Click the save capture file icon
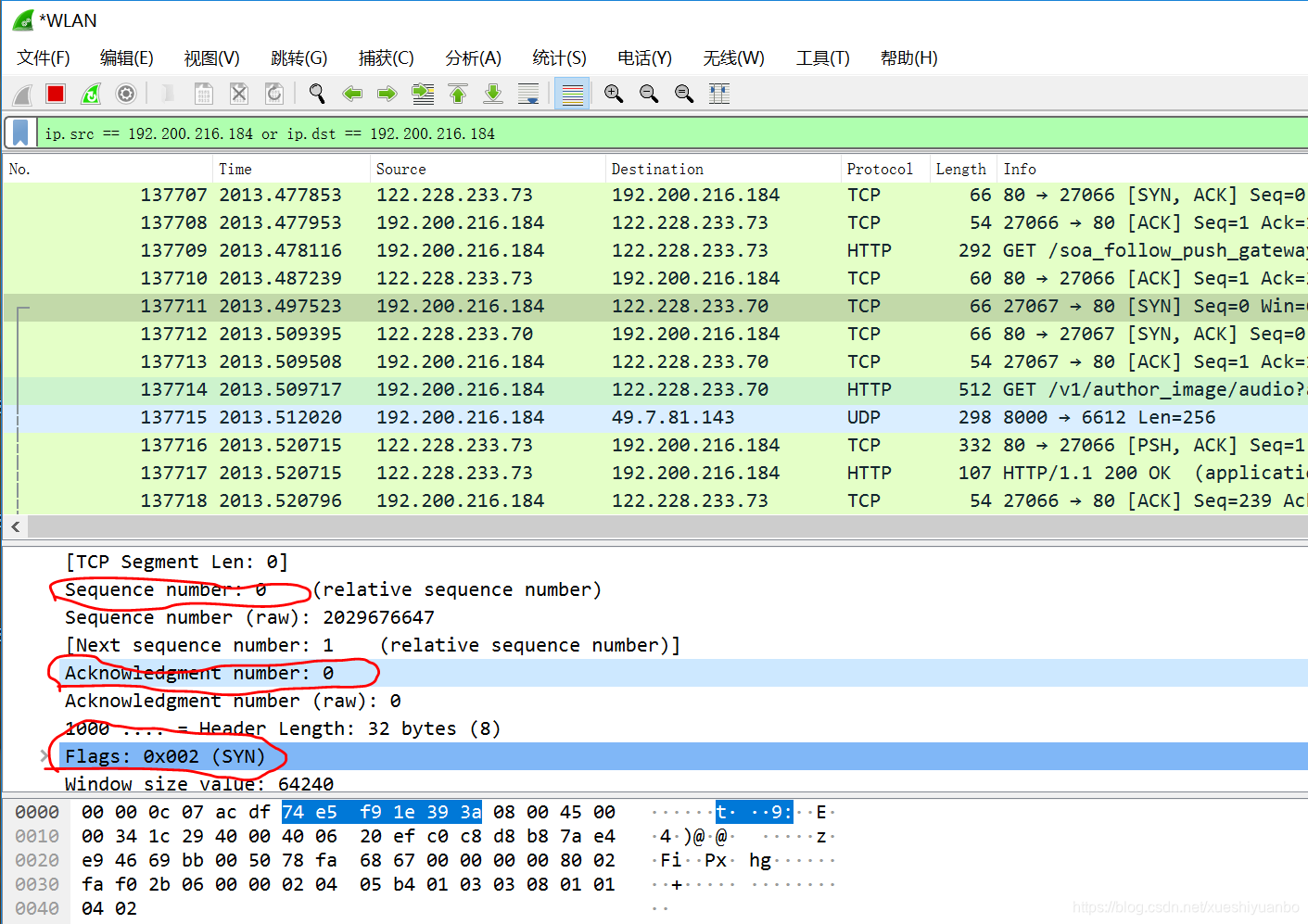The image size is (1308, 924). [203, 94]
